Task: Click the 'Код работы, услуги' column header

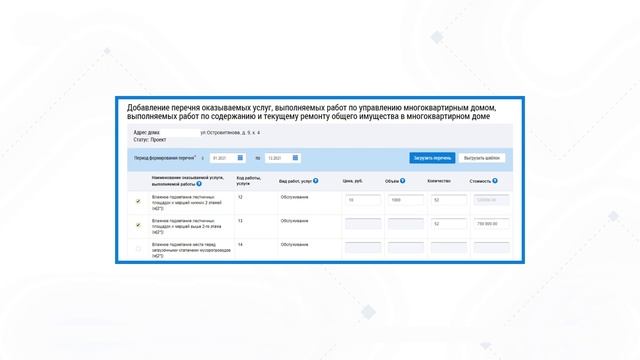Action: (249, 181)
